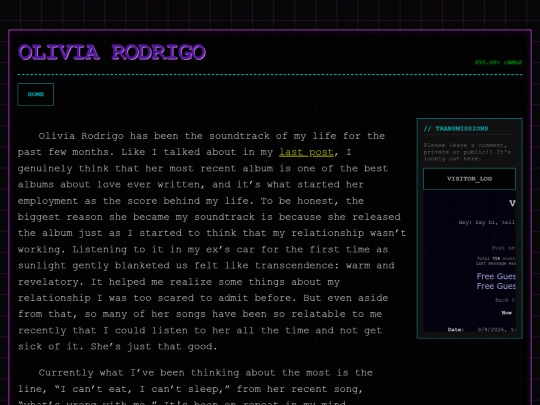The height and width of the screenshot is (405, 540).
Task: Follow the "last post" hyperlink
Action: [306, 152]
